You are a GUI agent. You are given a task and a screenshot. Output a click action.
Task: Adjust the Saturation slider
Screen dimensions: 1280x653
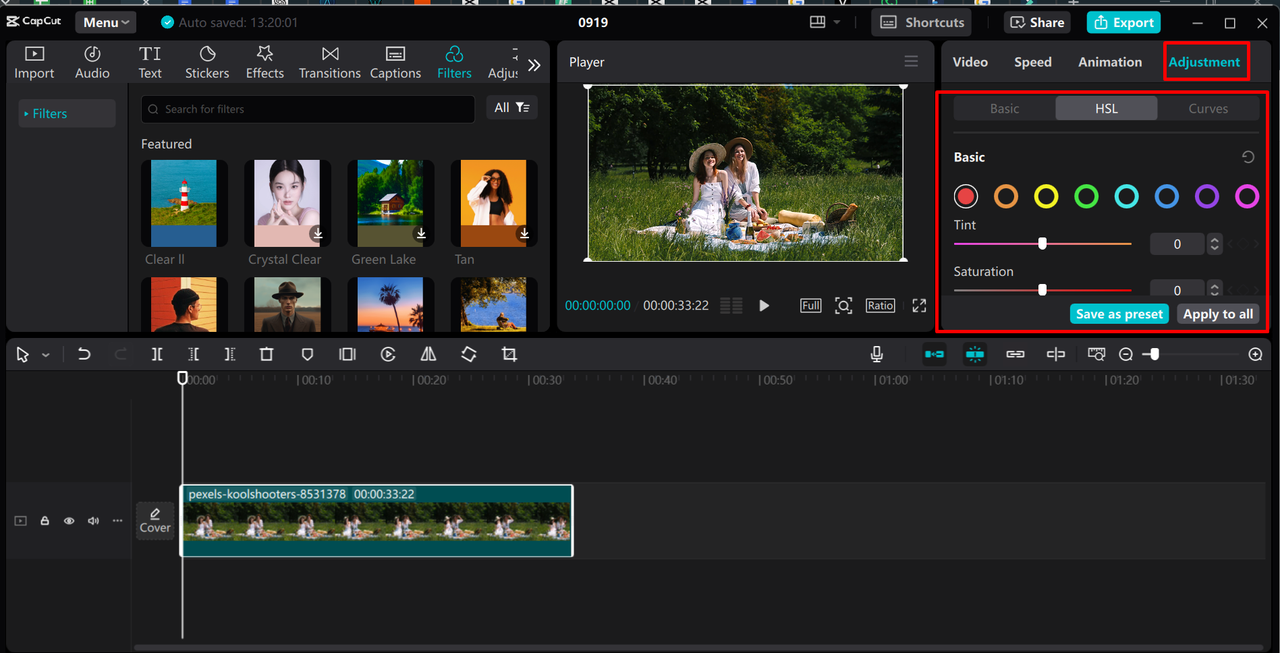click(1042, 290)
